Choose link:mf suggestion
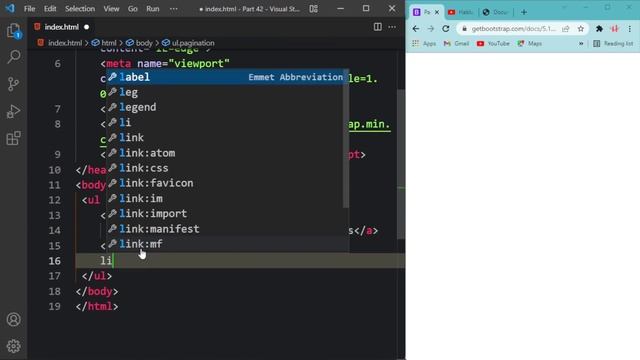This screenshot has height=360, width=640. pos(227,244)
